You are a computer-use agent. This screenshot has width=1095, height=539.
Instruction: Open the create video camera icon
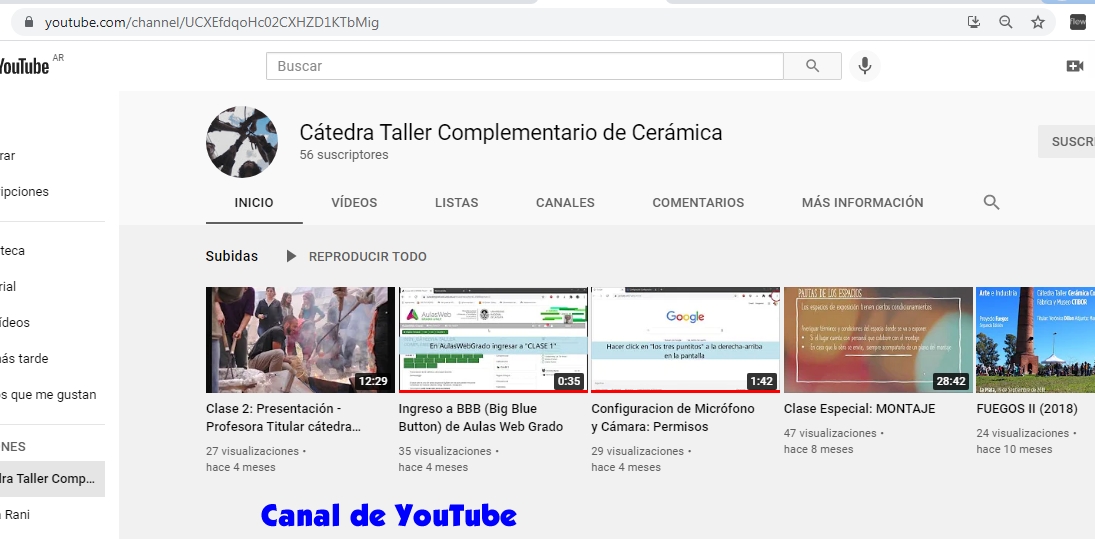pos(1075,66)
